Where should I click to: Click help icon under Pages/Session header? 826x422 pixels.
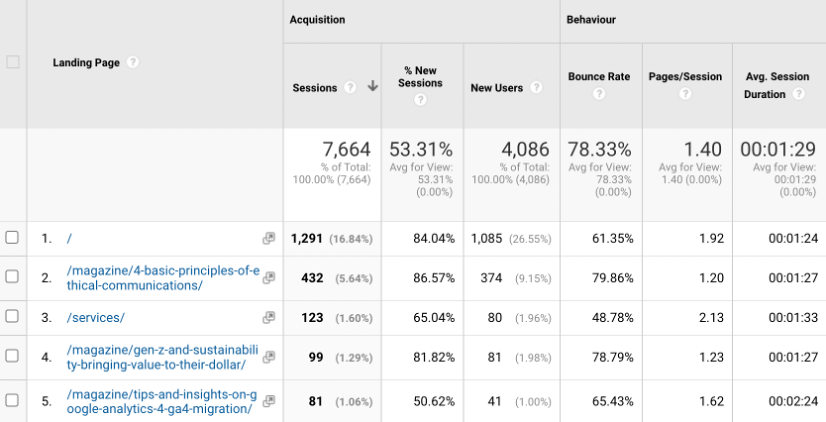point(685,95)
